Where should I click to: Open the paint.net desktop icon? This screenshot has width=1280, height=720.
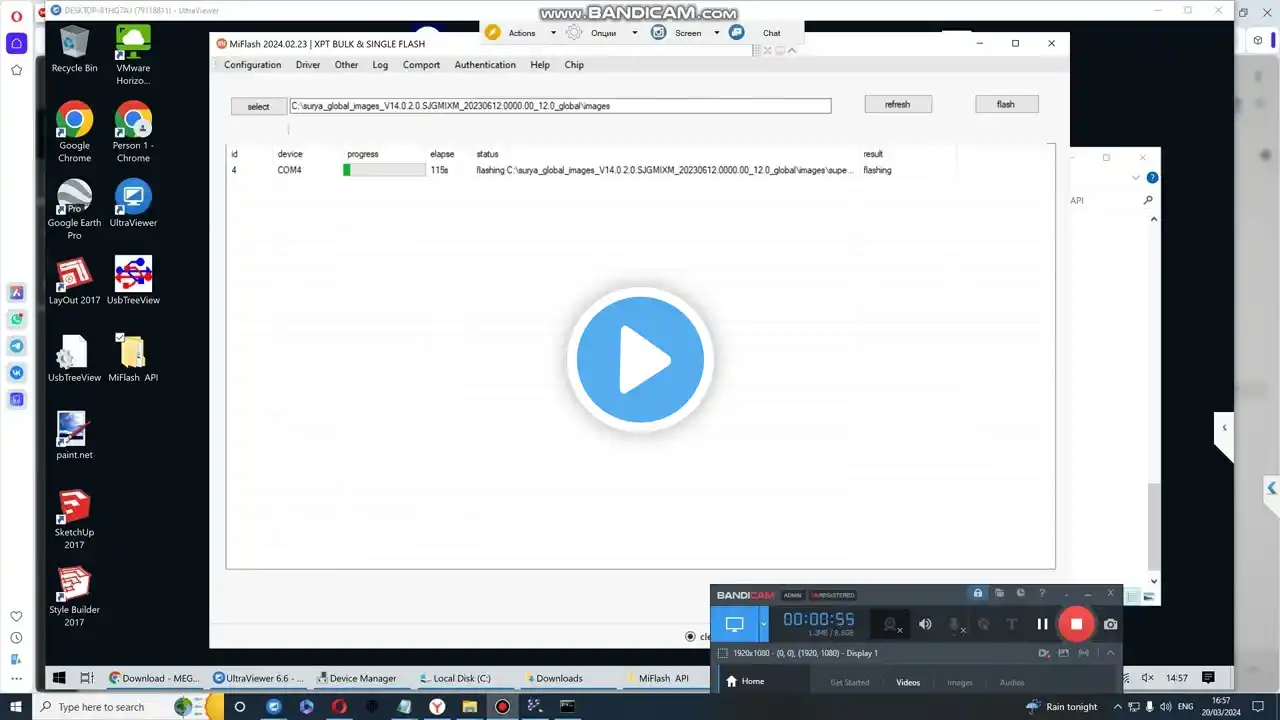click(74, 435)
